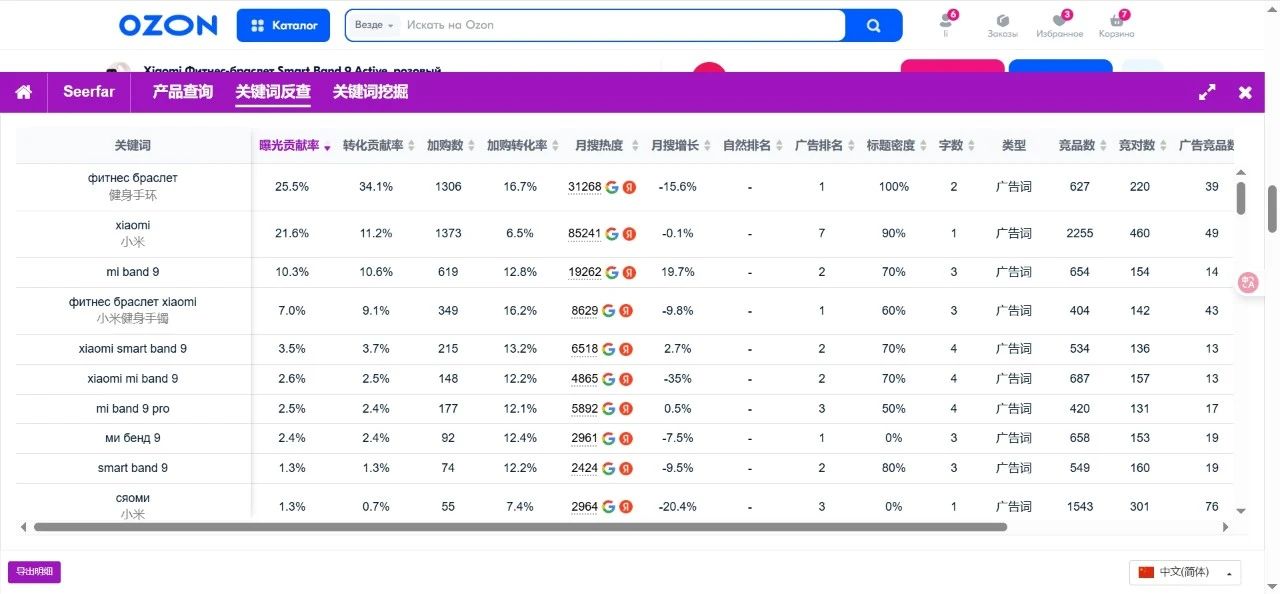
Task: Open Google search for mi band 9 row
Action: point(611,272)
